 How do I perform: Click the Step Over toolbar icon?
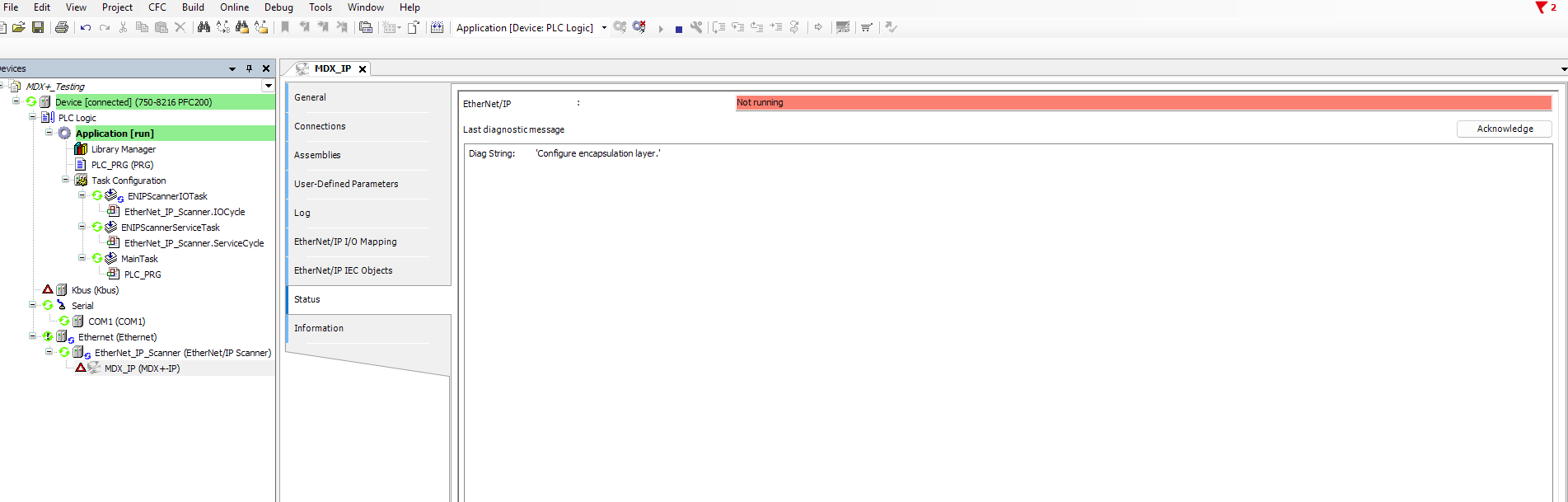coord(719,27)
